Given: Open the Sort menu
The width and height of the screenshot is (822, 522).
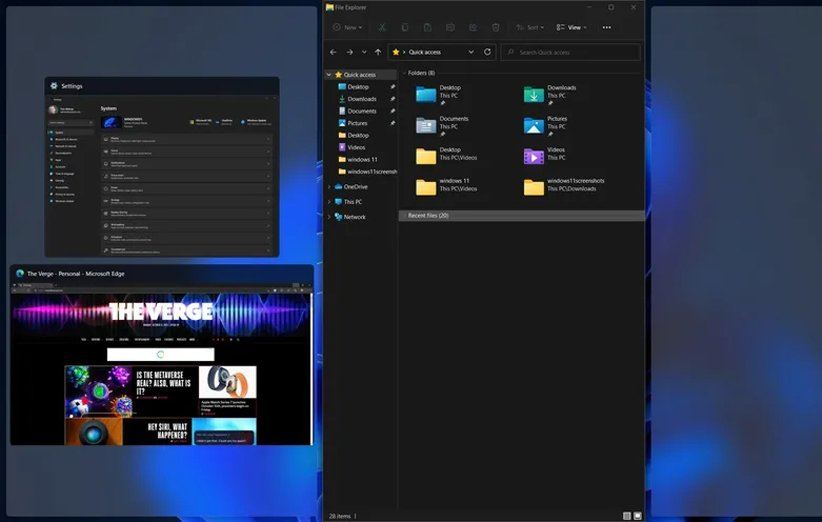Looking at the screenshot, I should click(x=532, y=27).
